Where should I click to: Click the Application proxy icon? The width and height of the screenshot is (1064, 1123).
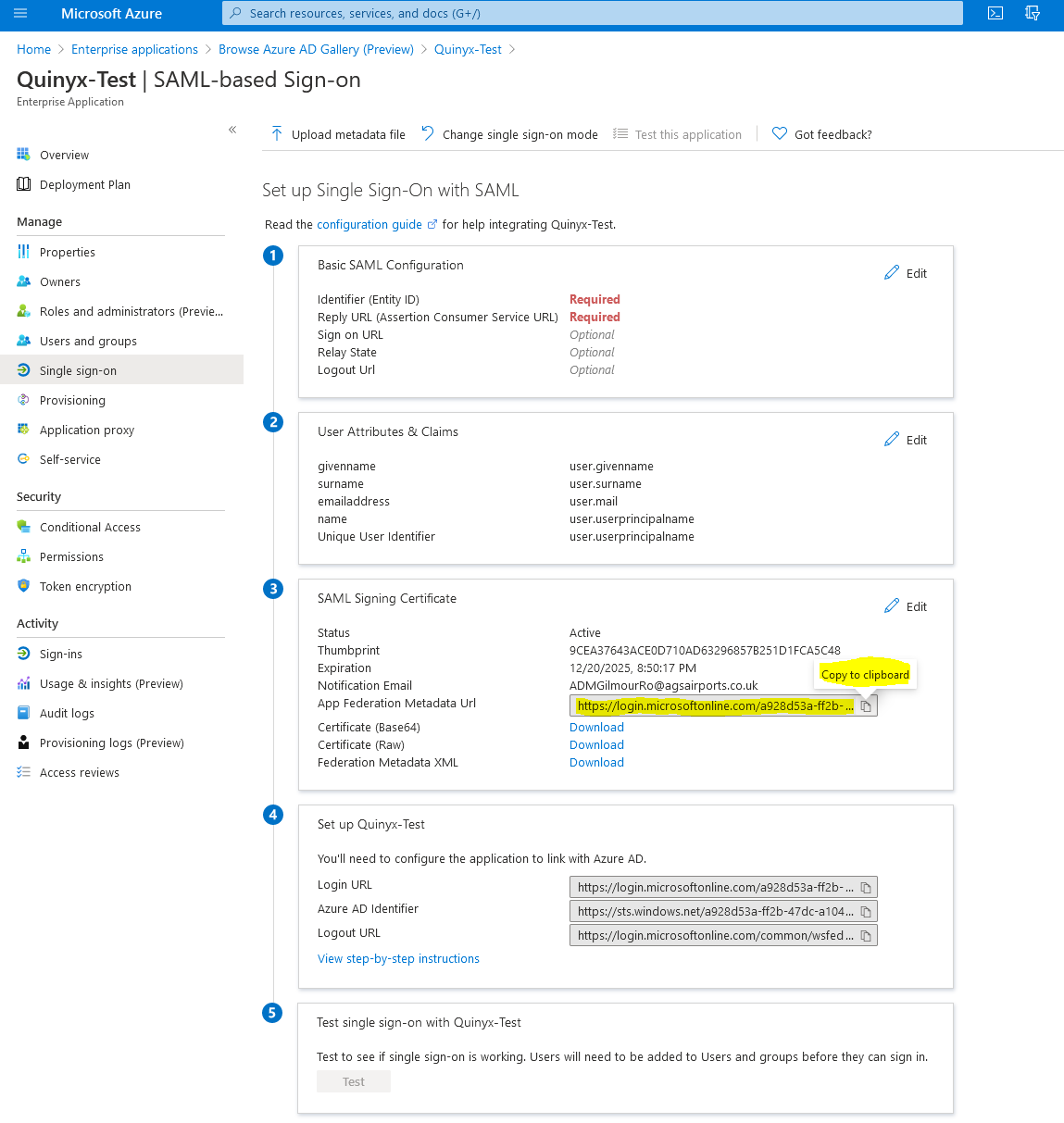point(23,430)
